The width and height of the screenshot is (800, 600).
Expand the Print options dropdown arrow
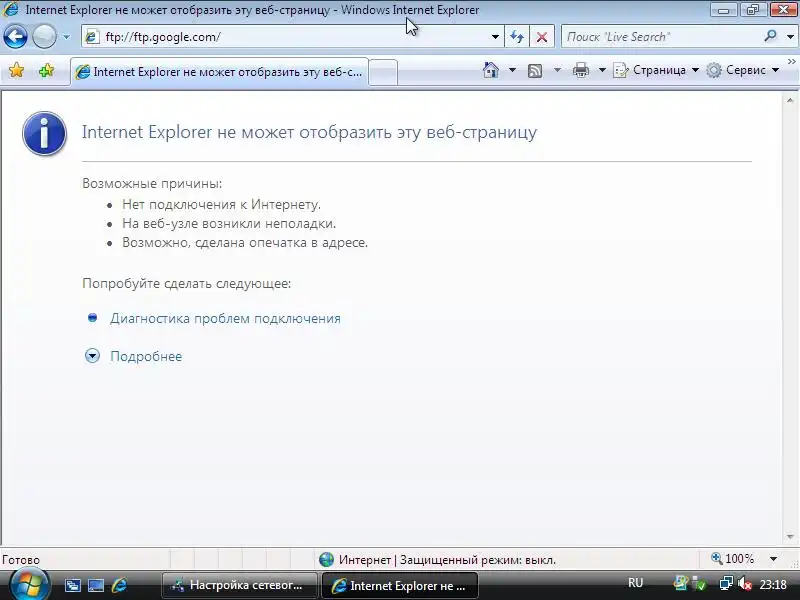click(602, 70)
